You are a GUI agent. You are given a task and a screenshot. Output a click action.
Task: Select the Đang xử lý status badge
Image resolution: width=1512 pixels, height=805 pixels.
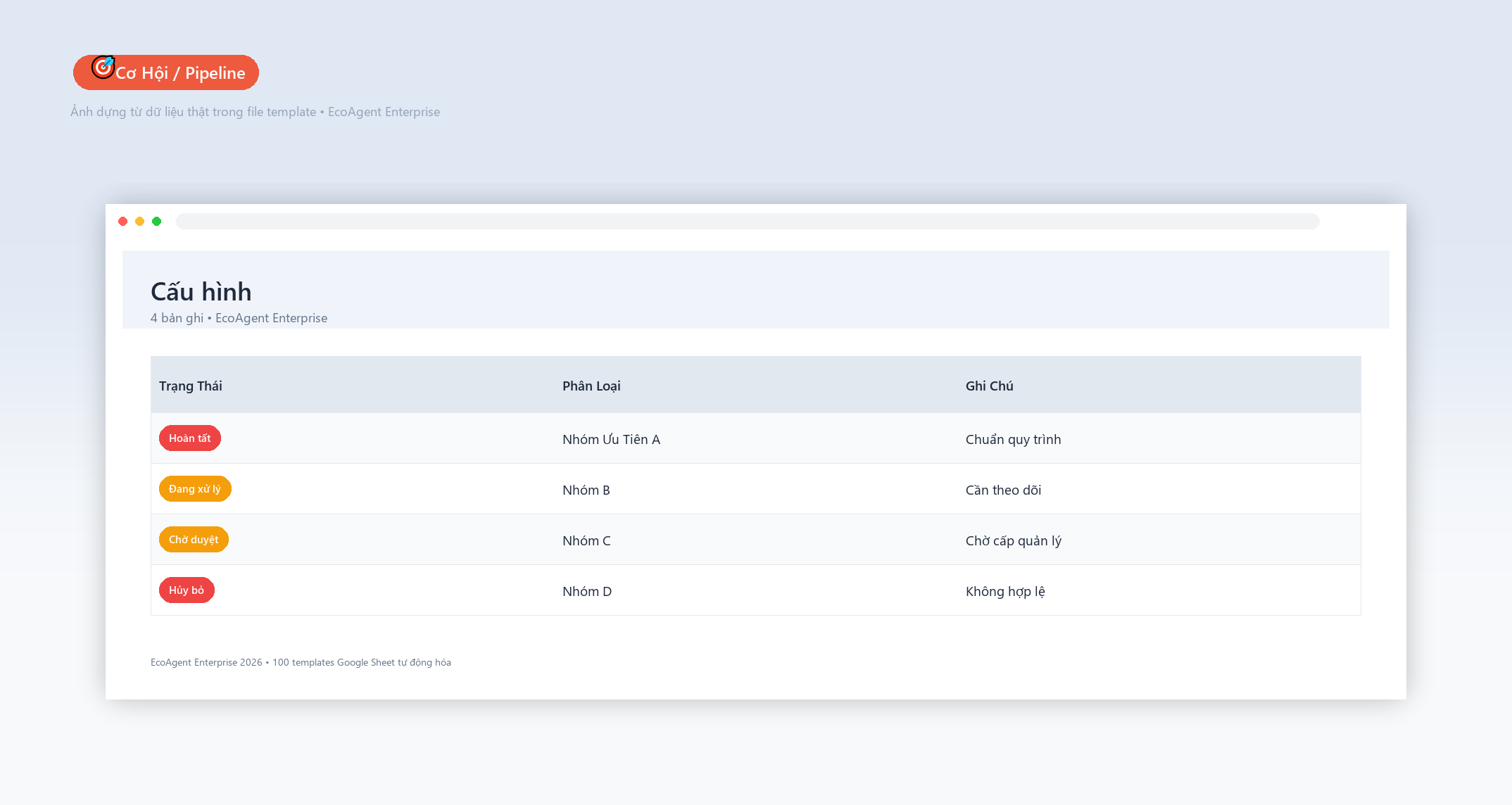tap(195, 489)
